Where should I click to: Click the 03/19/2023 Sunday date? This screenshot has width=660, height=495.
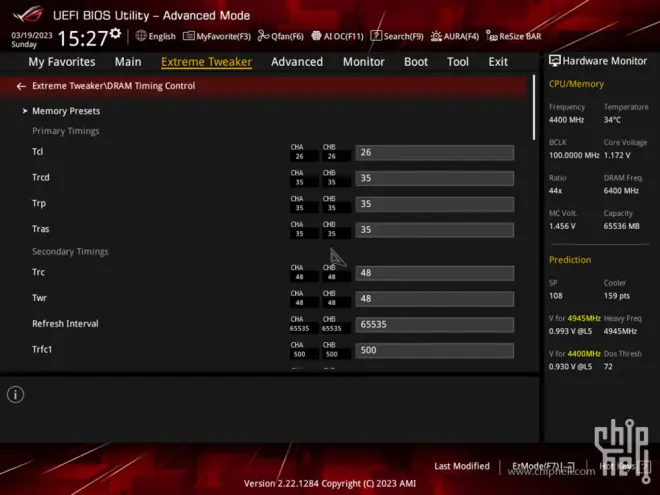point(32,40)
